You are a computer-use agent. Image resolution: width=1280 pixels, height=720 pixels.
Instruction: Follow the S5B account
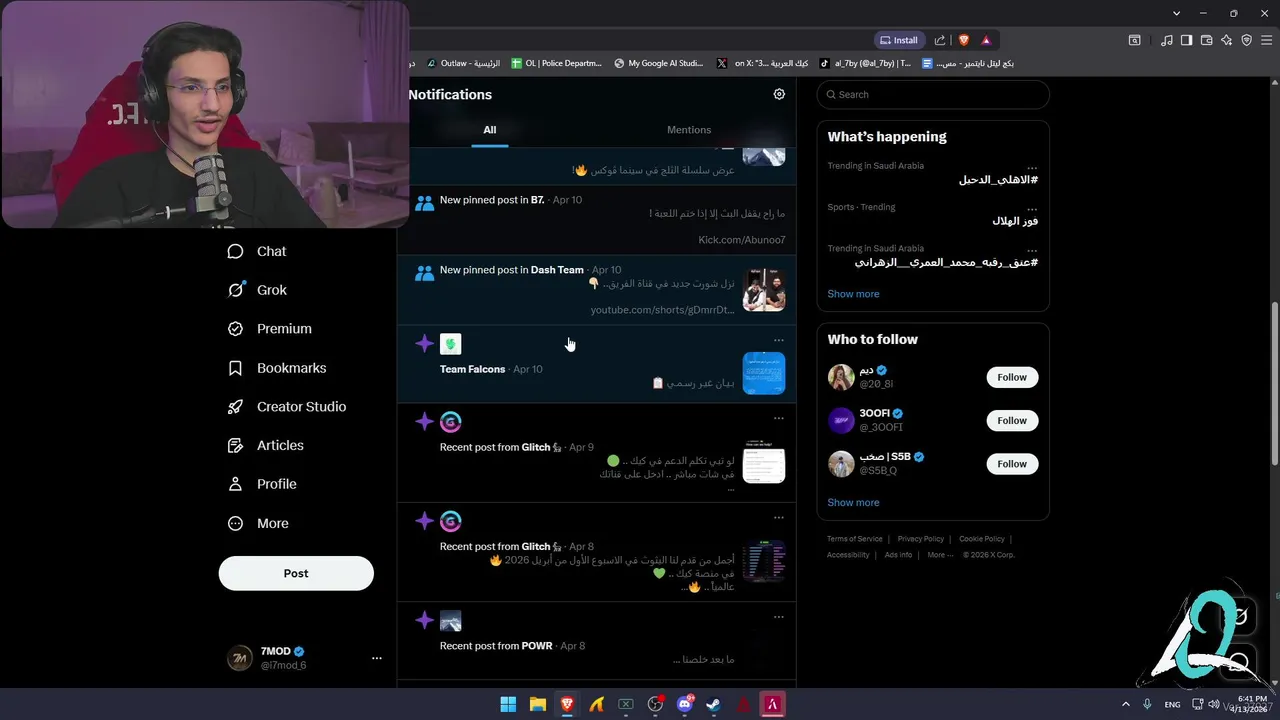(1012, 464)
